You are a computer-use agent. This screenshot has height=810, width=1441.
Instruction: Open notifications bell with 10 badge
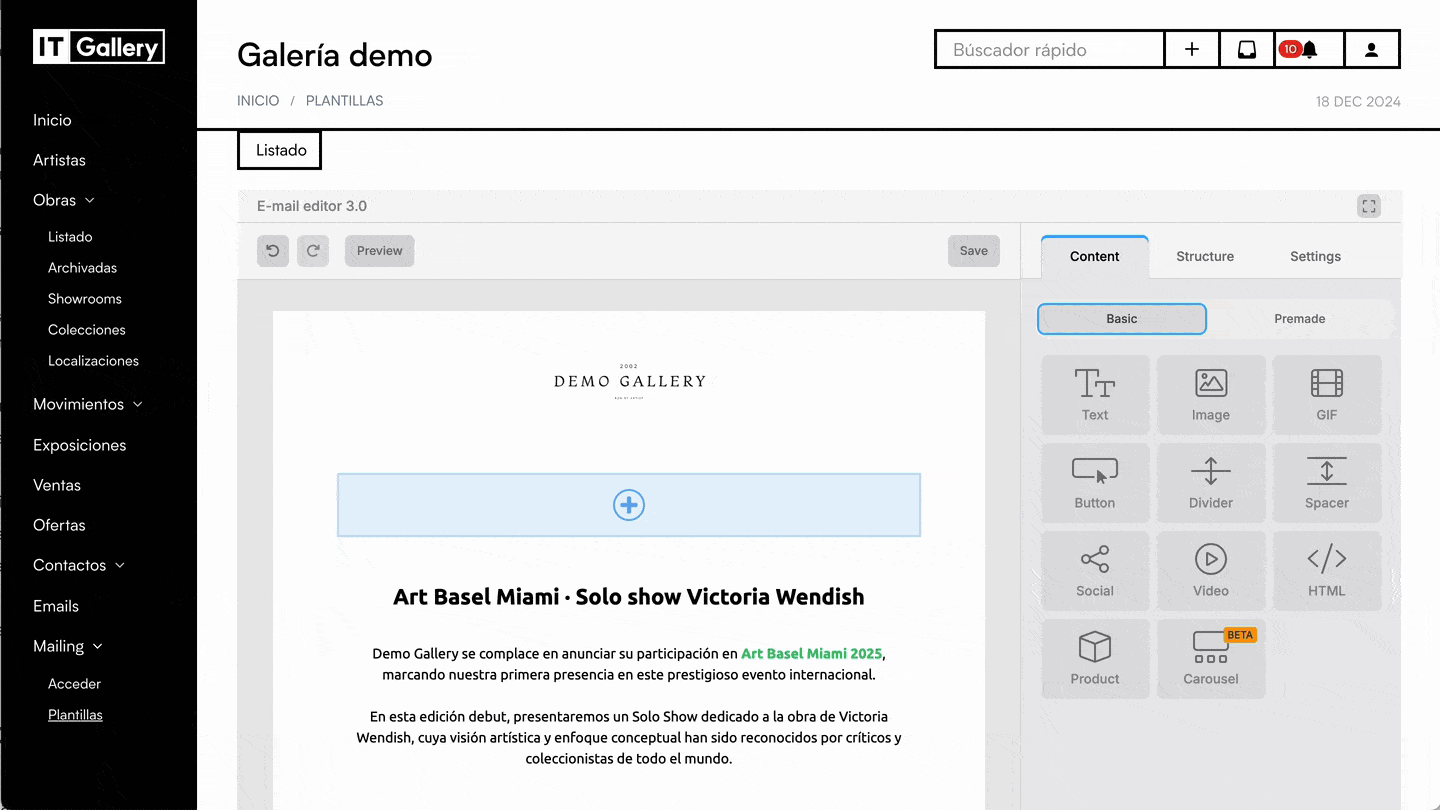click(x=1309, y=50)
